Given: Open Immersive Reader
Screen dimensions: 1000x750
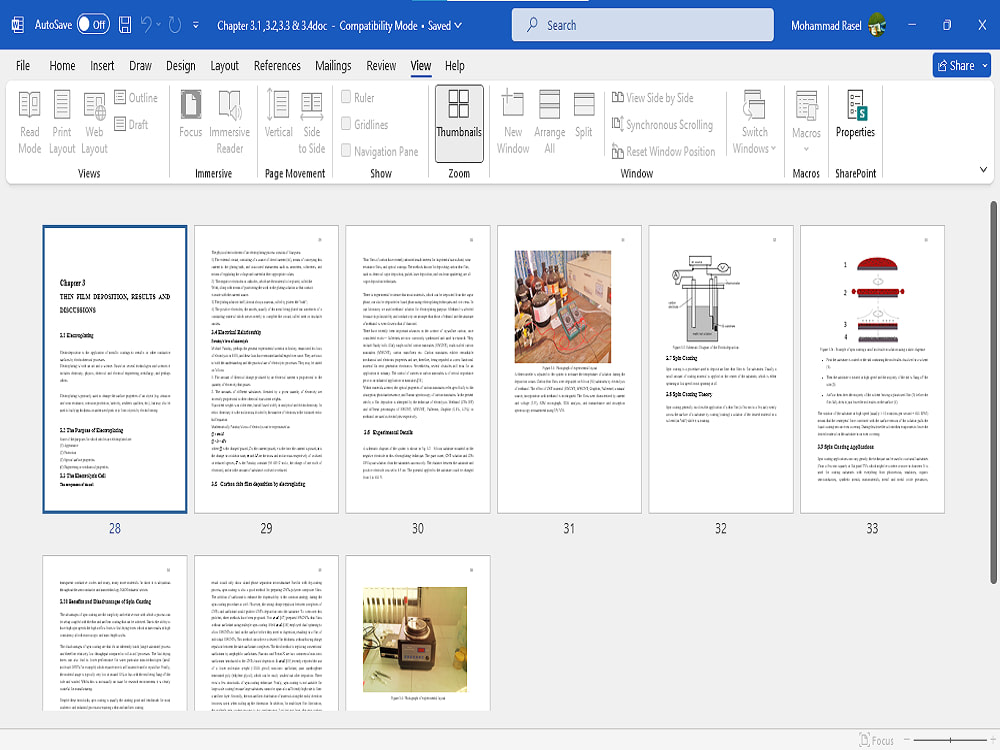Looking at the screenshot, I should coord(230,122).
